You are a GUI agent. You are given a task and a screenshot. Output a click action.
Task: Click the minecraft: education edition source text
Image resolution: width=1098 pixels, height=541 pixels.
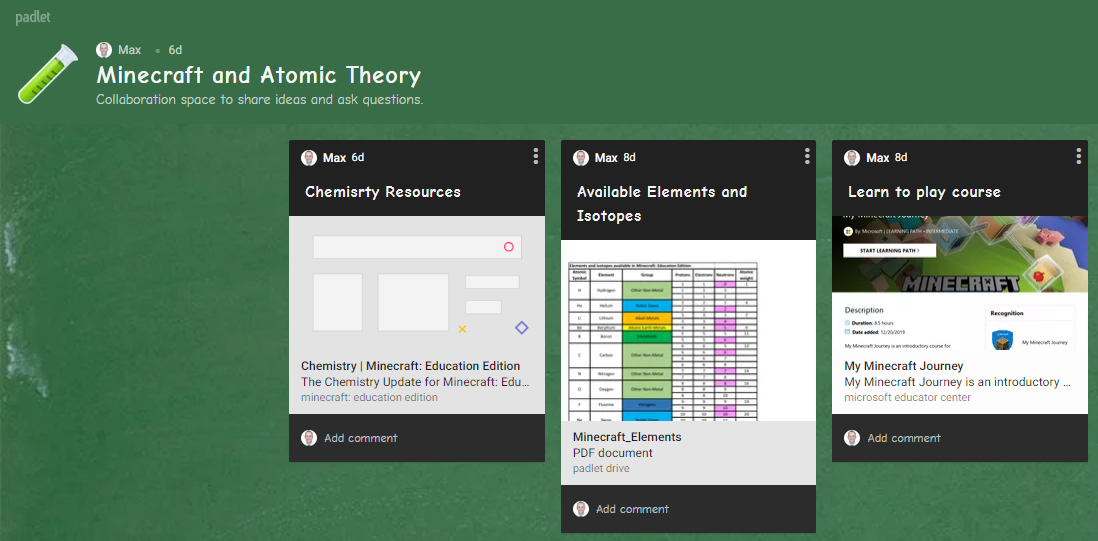(x=369, y=398)
